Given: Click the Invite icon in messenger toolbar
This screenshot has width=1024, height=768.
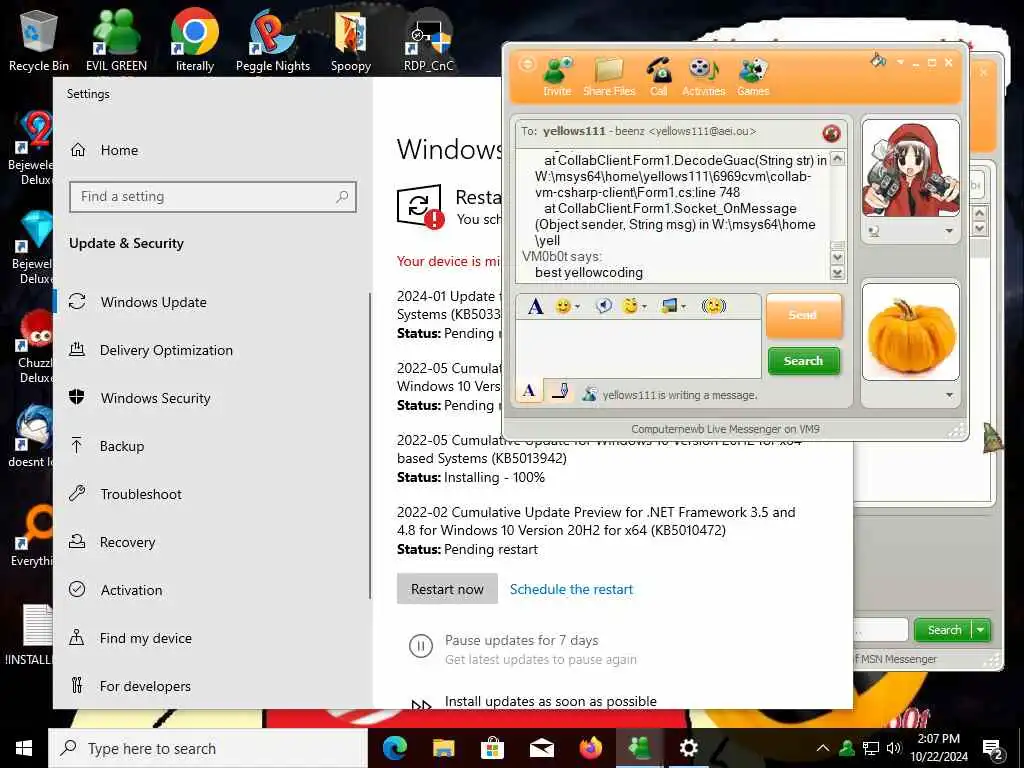Looking at the screenshot, I should (x=557, y=77).
